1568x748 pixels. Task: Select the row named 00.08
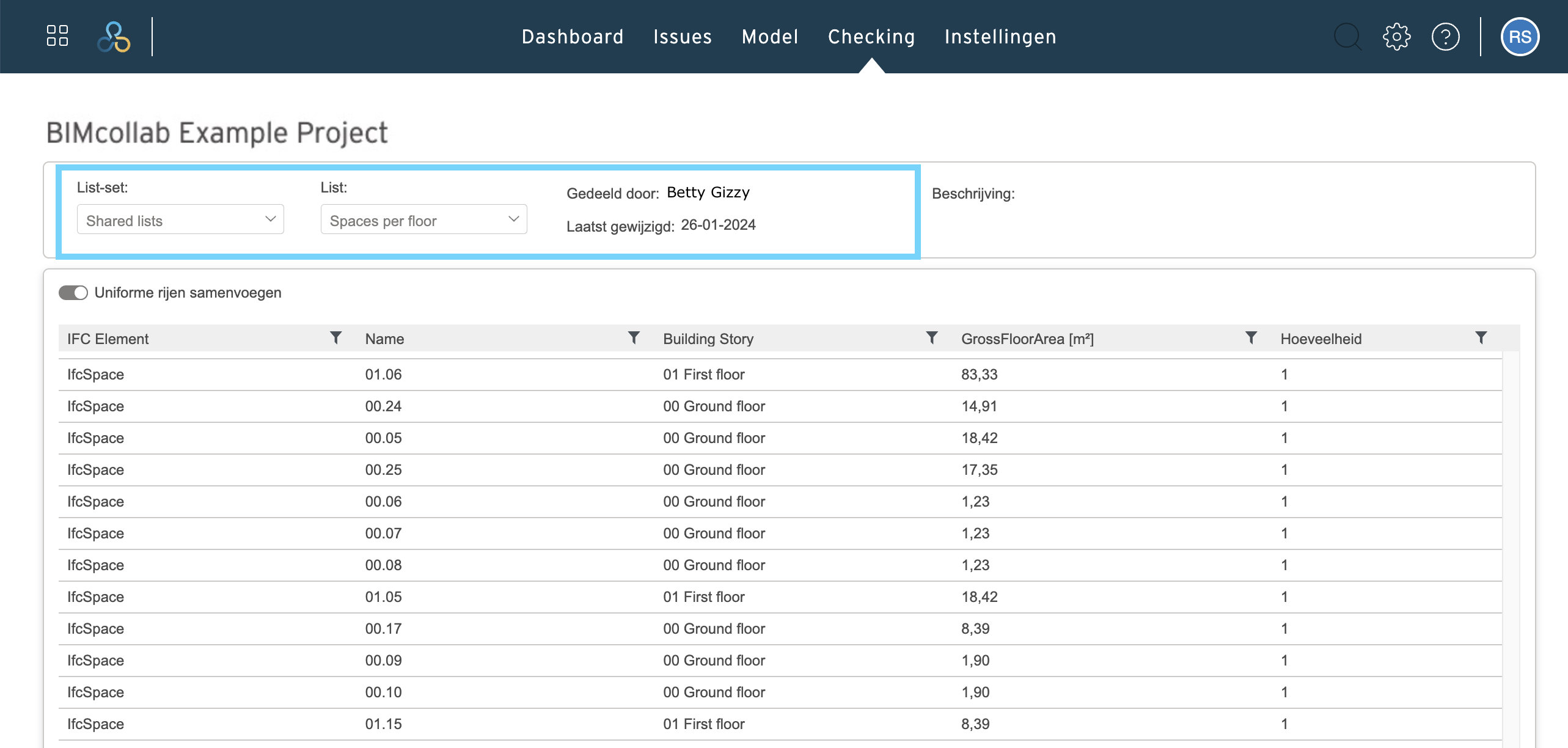click(780, 565)
